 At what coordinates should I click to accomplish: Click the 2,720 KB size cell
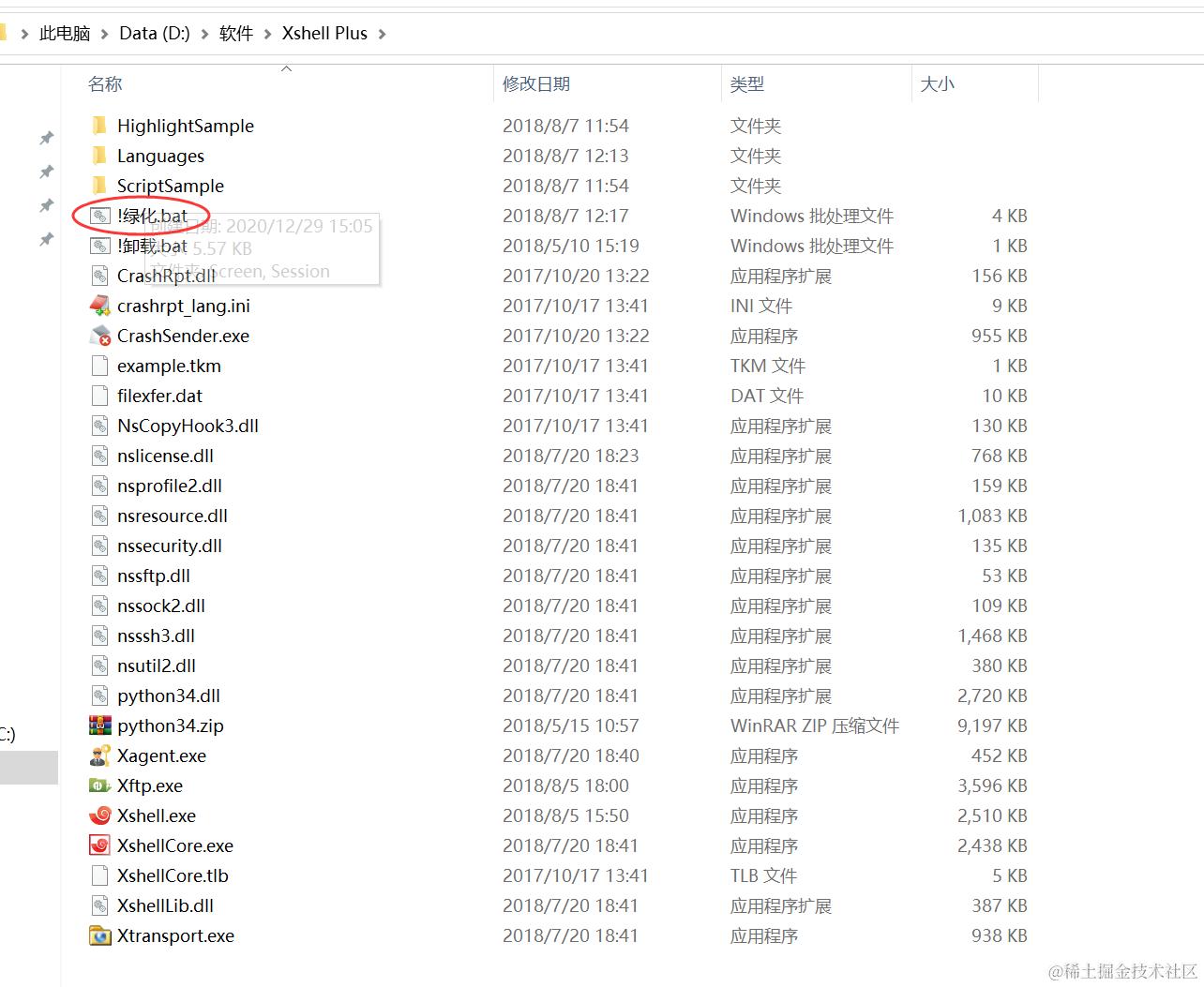point(992,695)
